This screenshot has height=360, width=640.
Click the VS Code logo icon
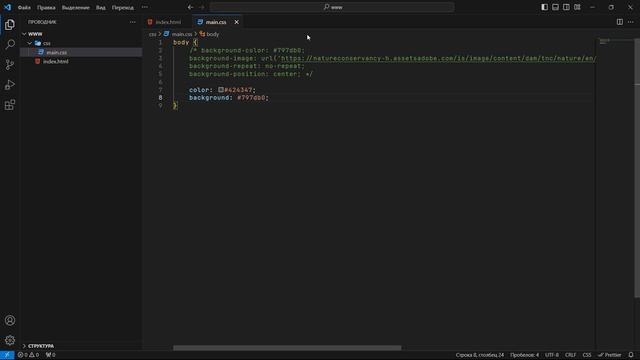tap(7, 7)
